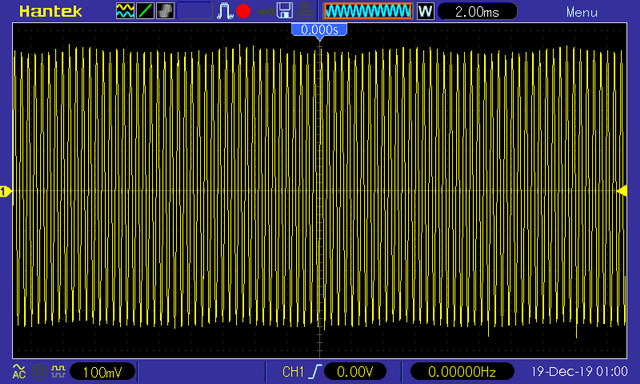Screen dimensions: 640x384
Task: Click the white pulse trigger status icon
Action: point(224,11)
